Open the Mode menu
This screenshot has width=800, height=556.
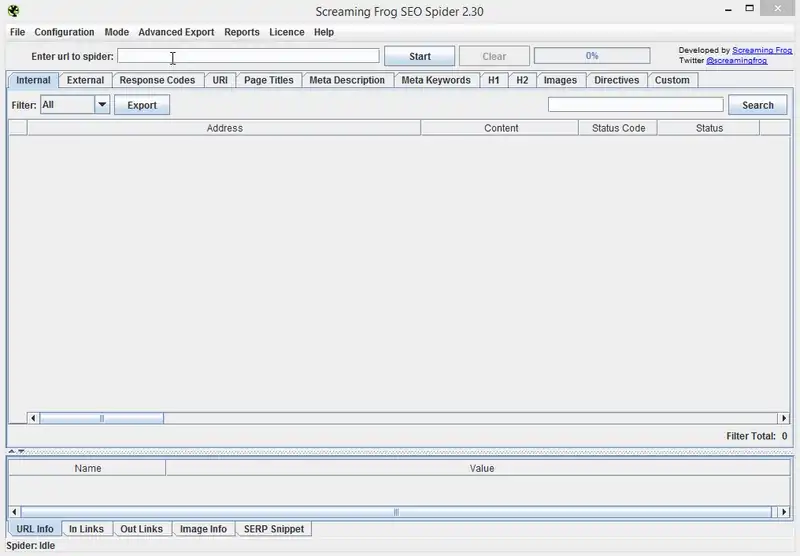tap(117, 32)
